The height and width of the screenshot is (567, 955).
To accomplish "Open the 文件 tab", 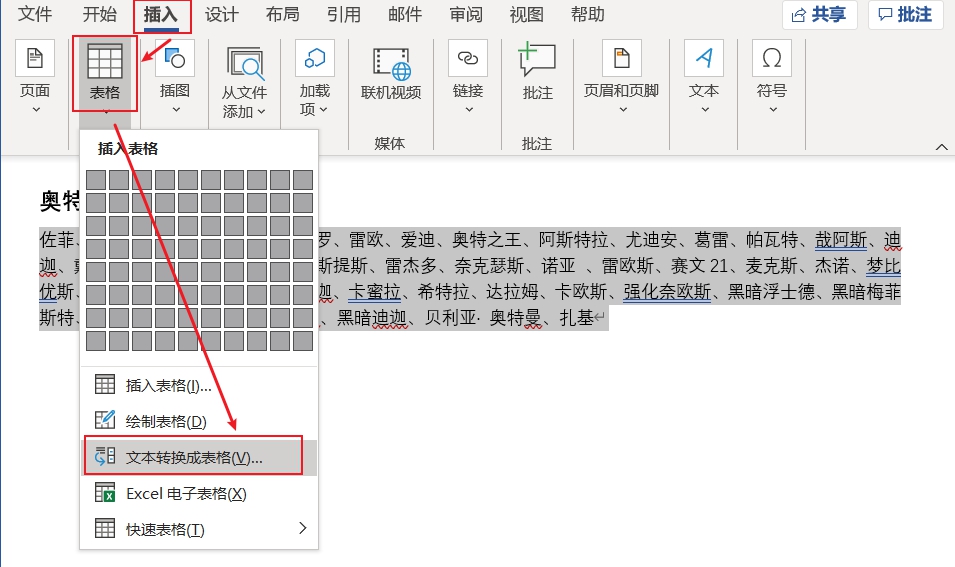I will pos(35,14).
